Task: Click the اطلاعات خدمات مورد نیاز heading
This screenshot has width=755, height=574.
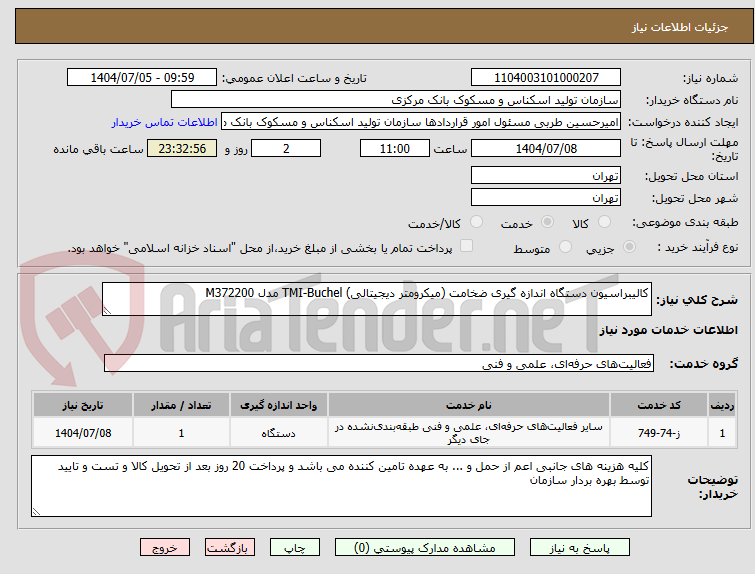Action: click(x=668, y=330)
